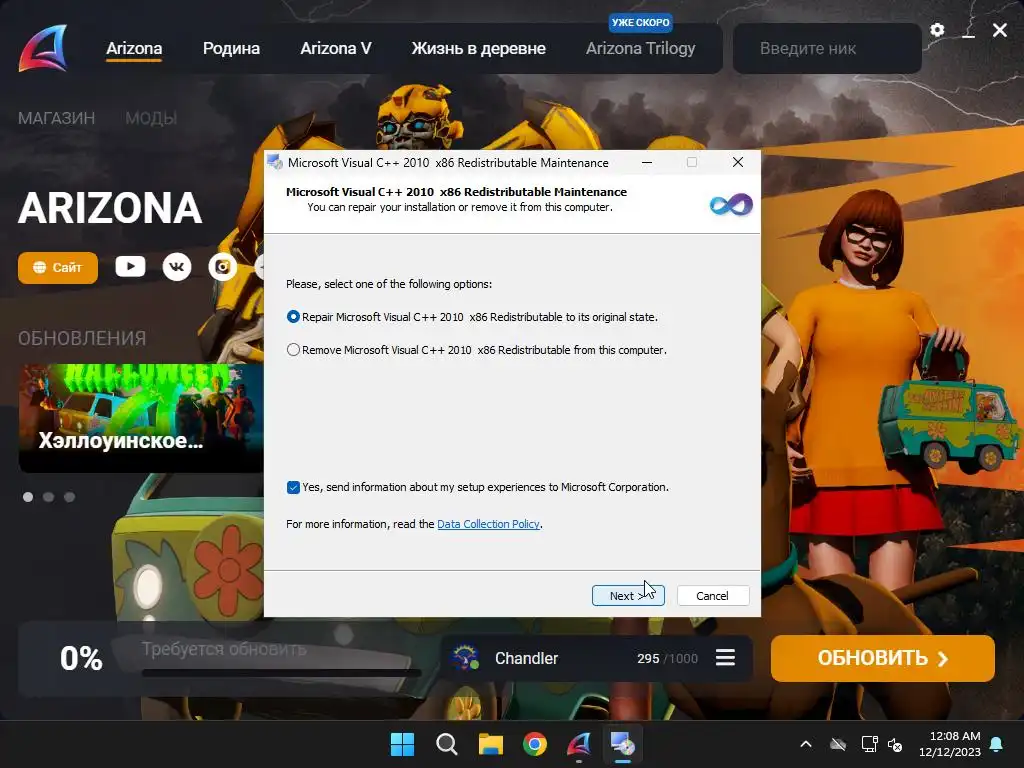Select the third carousel dot
The width and height of the screenshot is (1024, 768).
click(69, 497)
